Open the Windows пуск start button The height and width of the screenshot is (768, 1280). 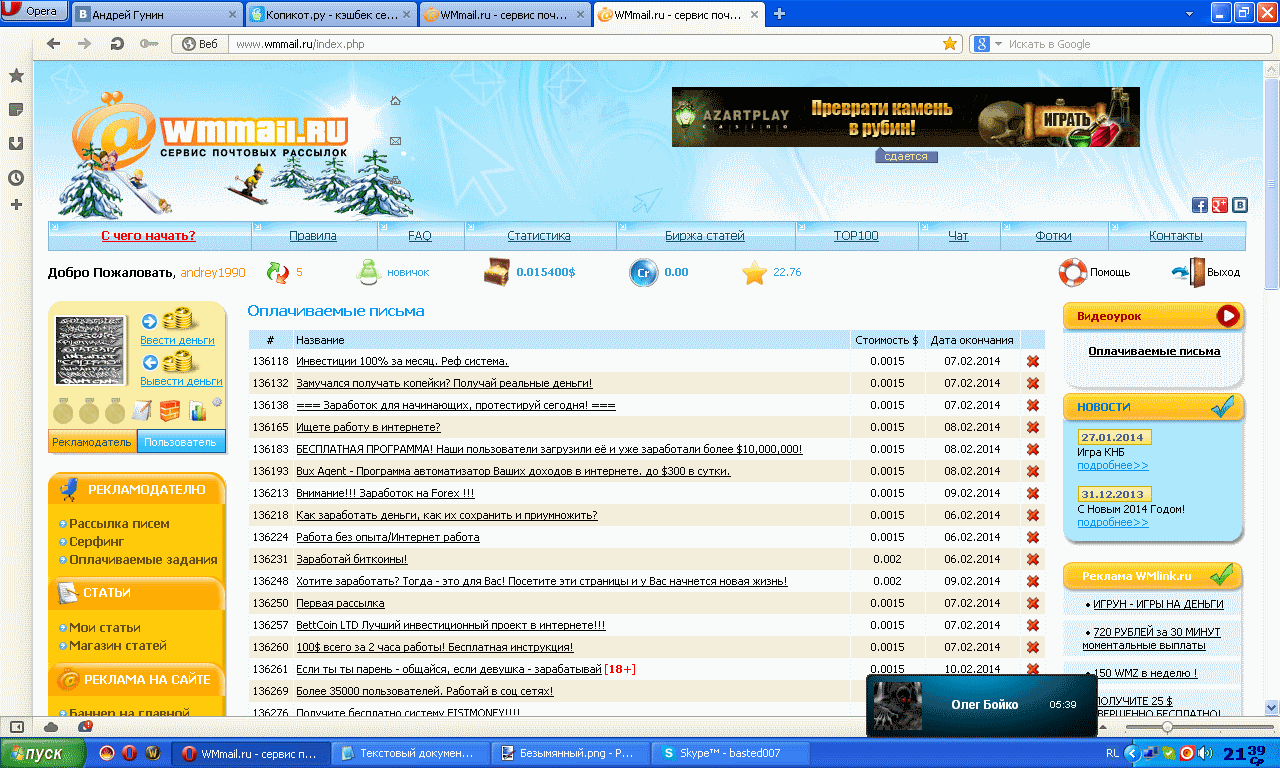coord(43,753)
